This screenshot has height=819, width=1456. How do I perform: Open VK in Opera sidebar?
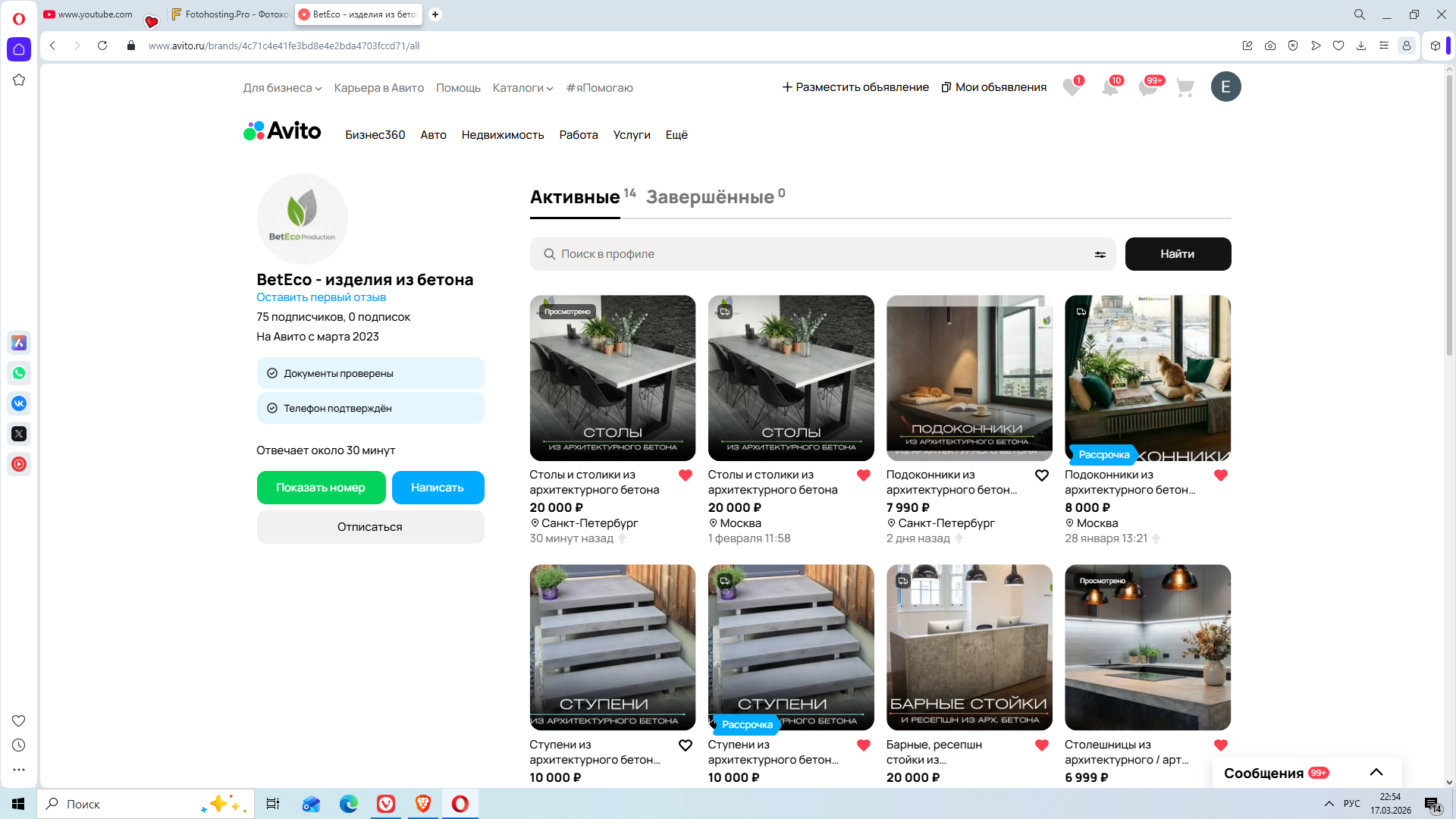[x=19, y=403]
